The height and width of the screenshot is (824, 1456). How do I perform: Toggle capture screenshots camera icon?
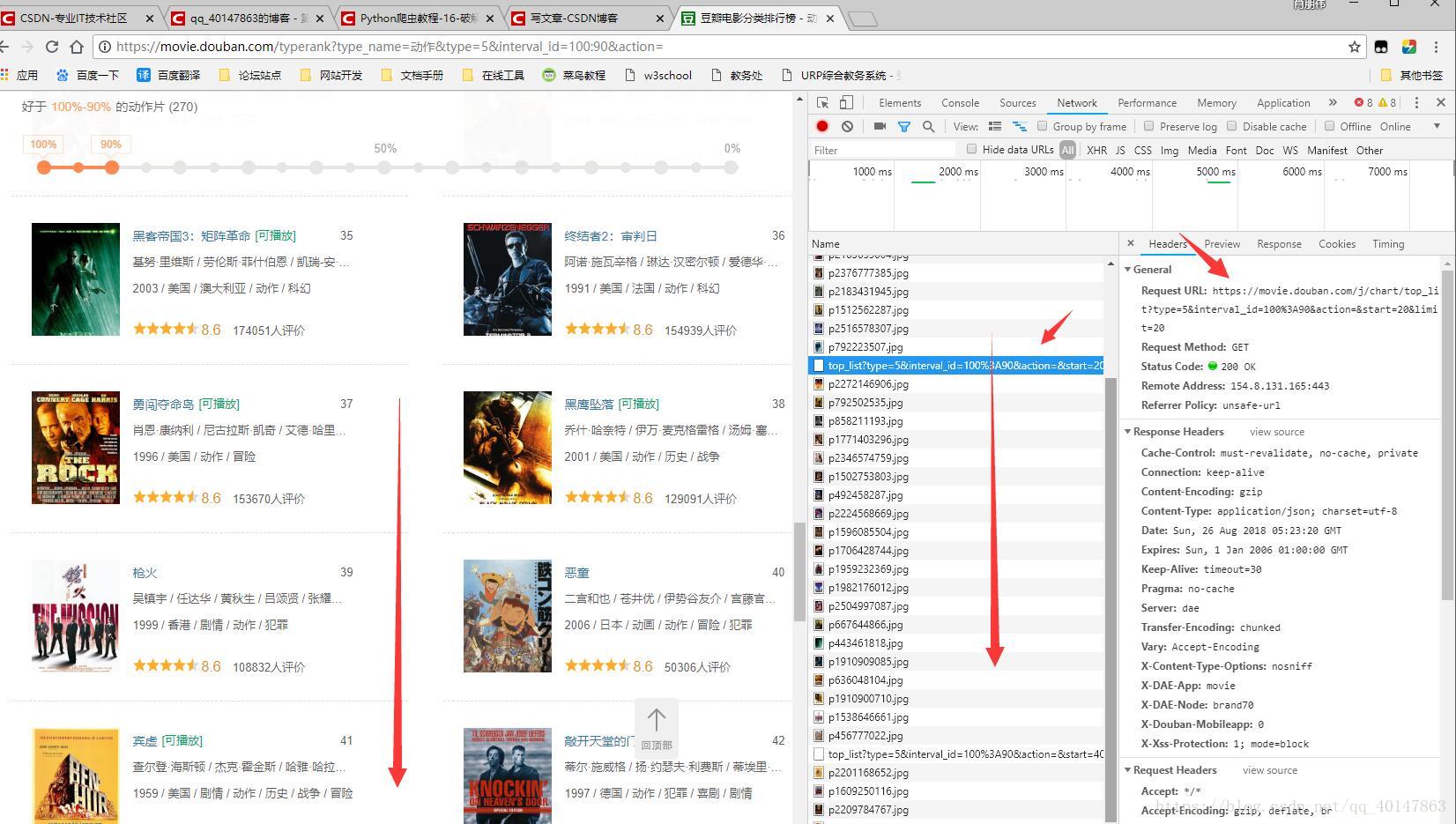pyautogui.click(x=879, y=126)
